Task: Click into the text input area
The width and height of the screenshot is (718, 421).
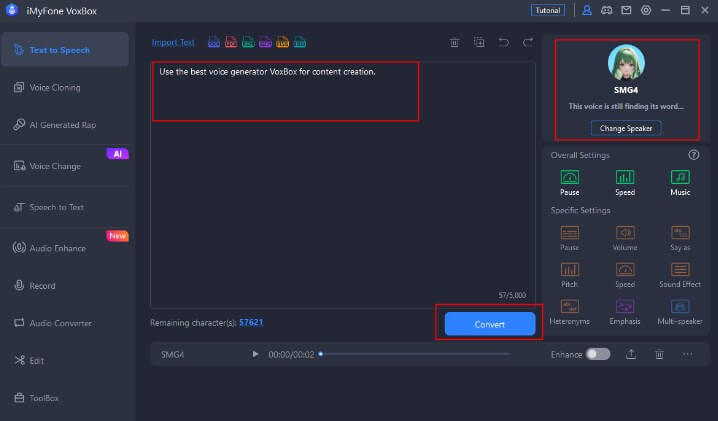Action: [x=343, y=185]
